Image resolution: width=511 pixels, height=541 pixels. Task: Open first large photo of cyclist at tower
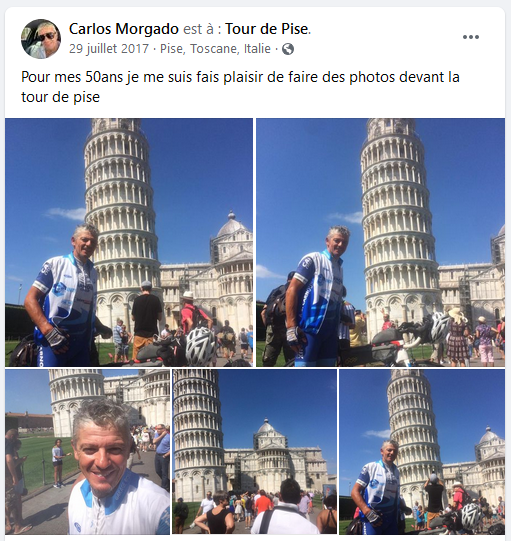pyautogui.click(x=129, y=242)
